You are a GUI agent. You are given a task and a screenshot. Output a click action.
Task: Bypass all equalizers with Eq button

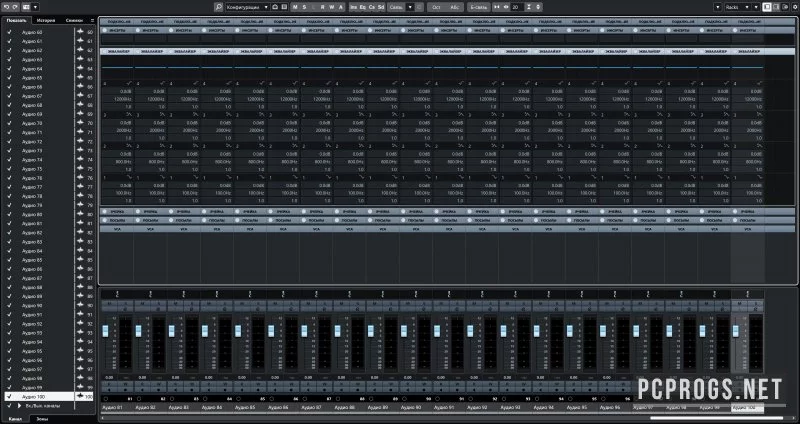point(363,7)
